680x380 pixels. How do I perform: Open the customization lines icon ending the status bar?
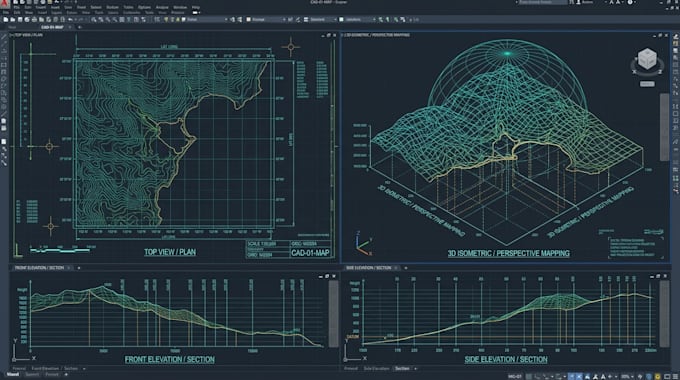[675, 376]
